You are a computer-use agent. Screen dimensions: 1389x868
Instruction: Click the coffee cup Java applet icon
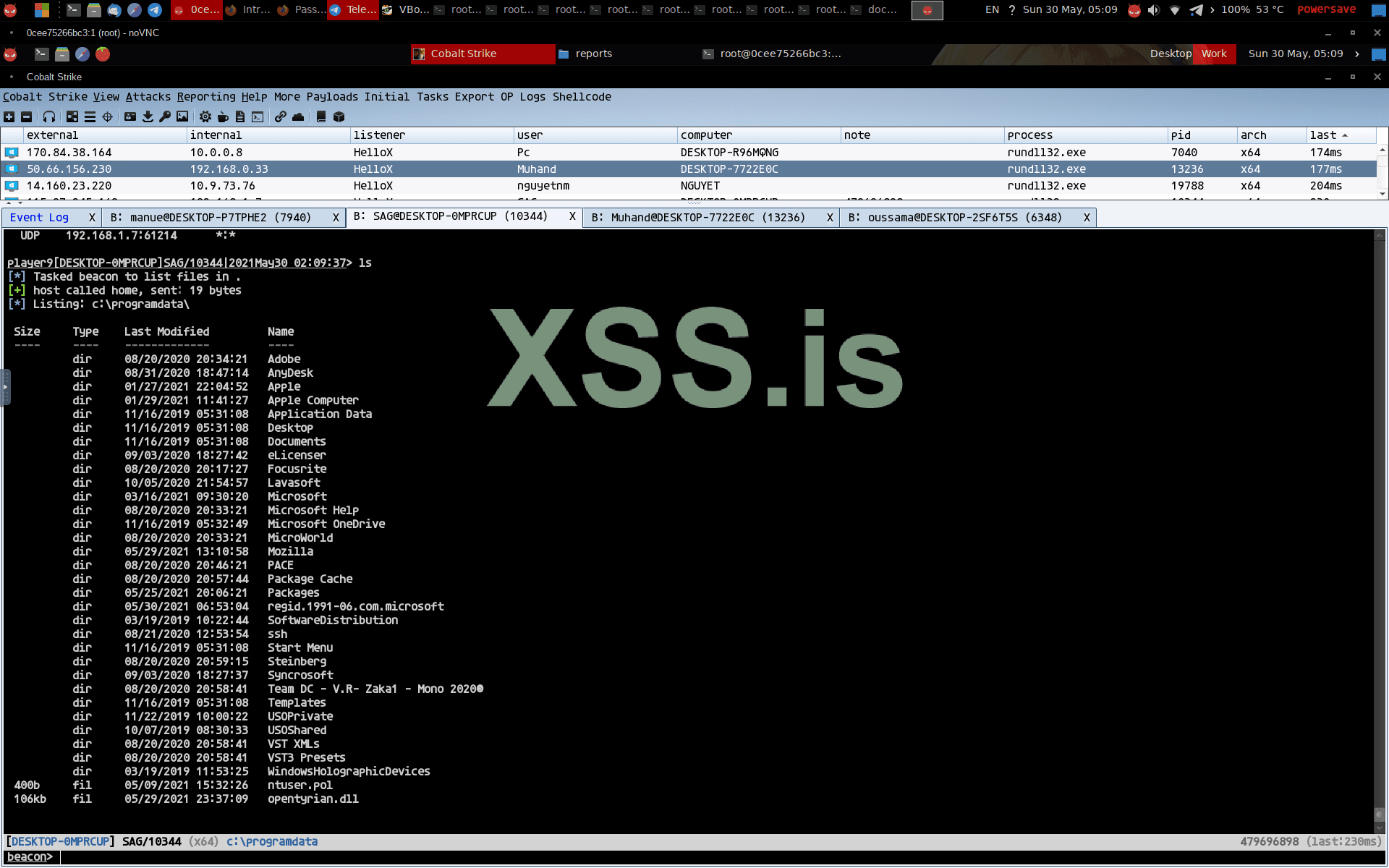223,116
